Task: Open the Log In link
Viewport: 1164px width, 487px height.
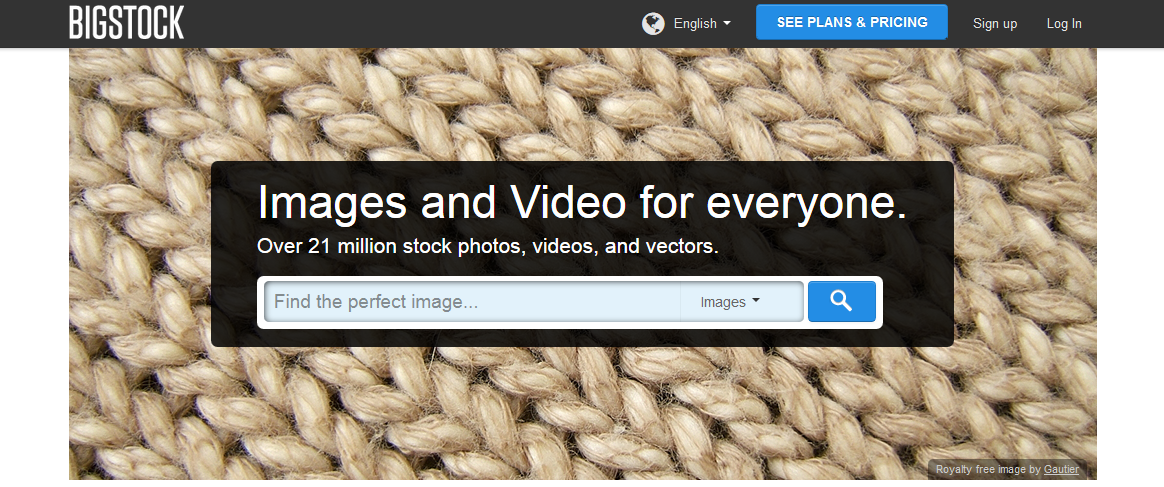Action: pyautogui.click(x=1064, y=24)
